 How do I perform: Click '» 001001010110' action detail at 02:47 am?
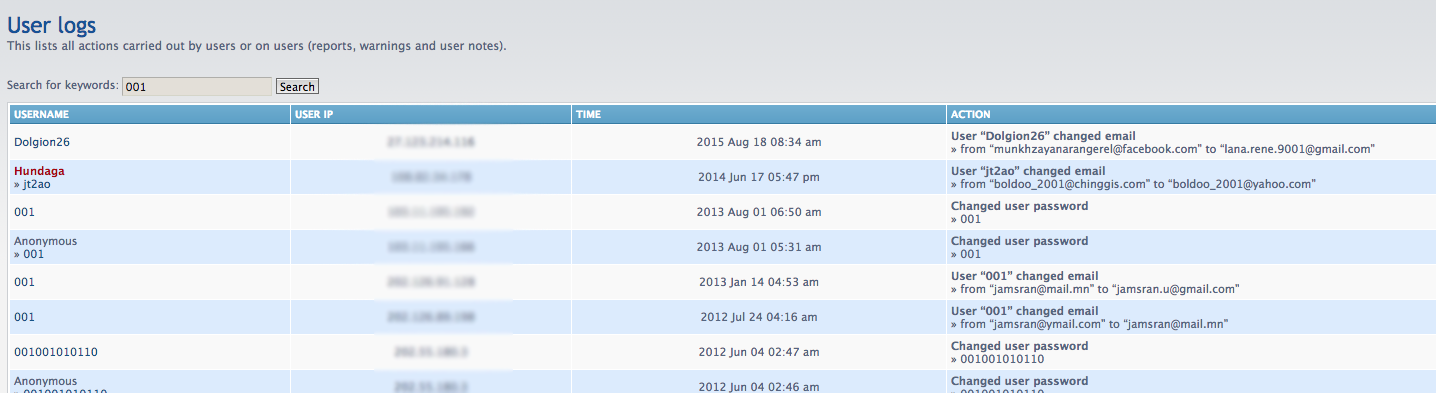998,359
